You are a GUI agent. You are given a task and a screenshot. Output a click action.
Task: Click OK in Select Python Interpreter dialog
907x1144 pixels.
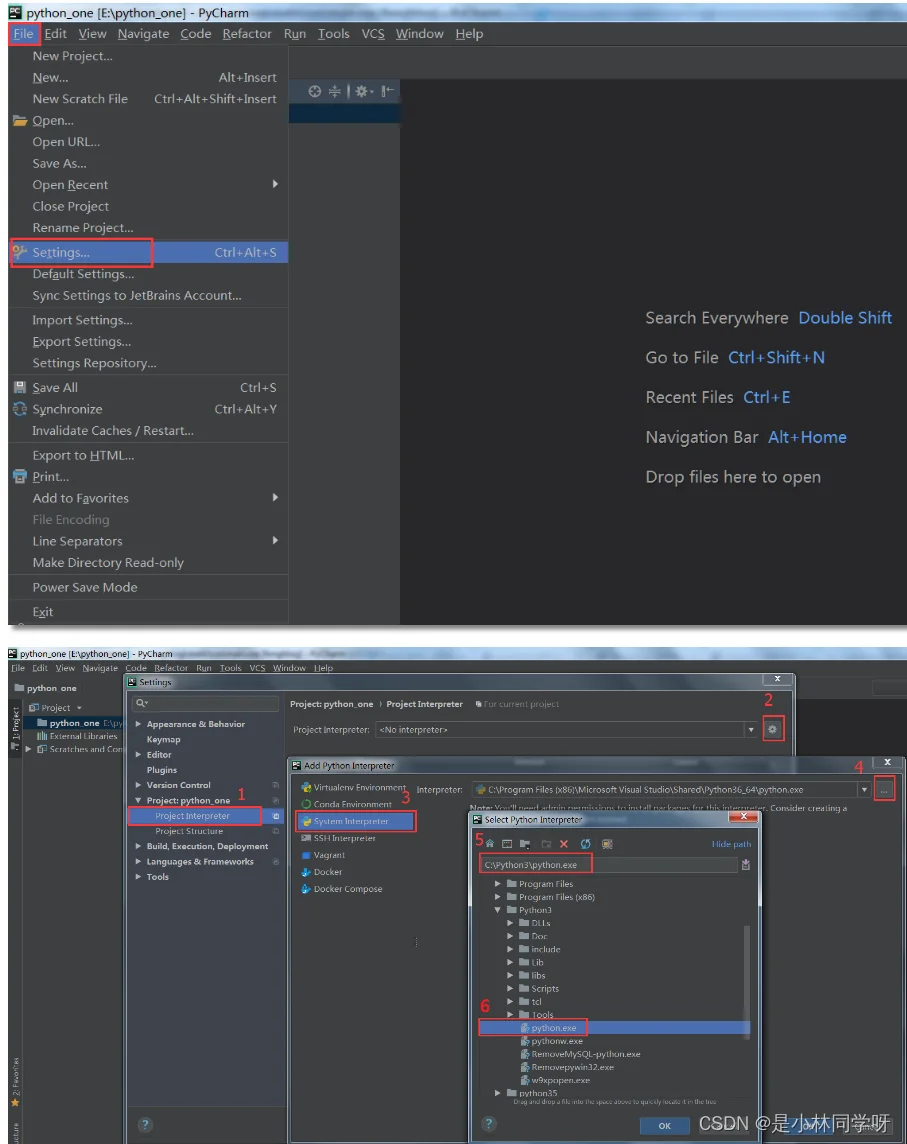point(664,1126)
